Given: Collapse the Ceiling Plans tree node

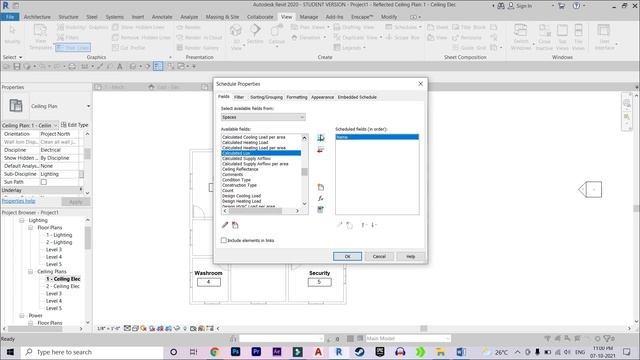Looking at the screenshot, I should 31,271.
